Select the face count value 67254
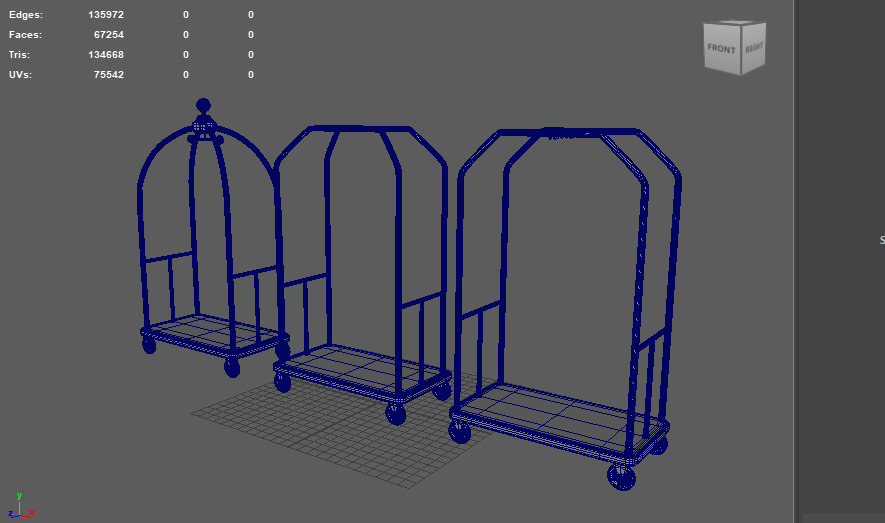This screenshot has width=885, height=523. tap(109, 34)
